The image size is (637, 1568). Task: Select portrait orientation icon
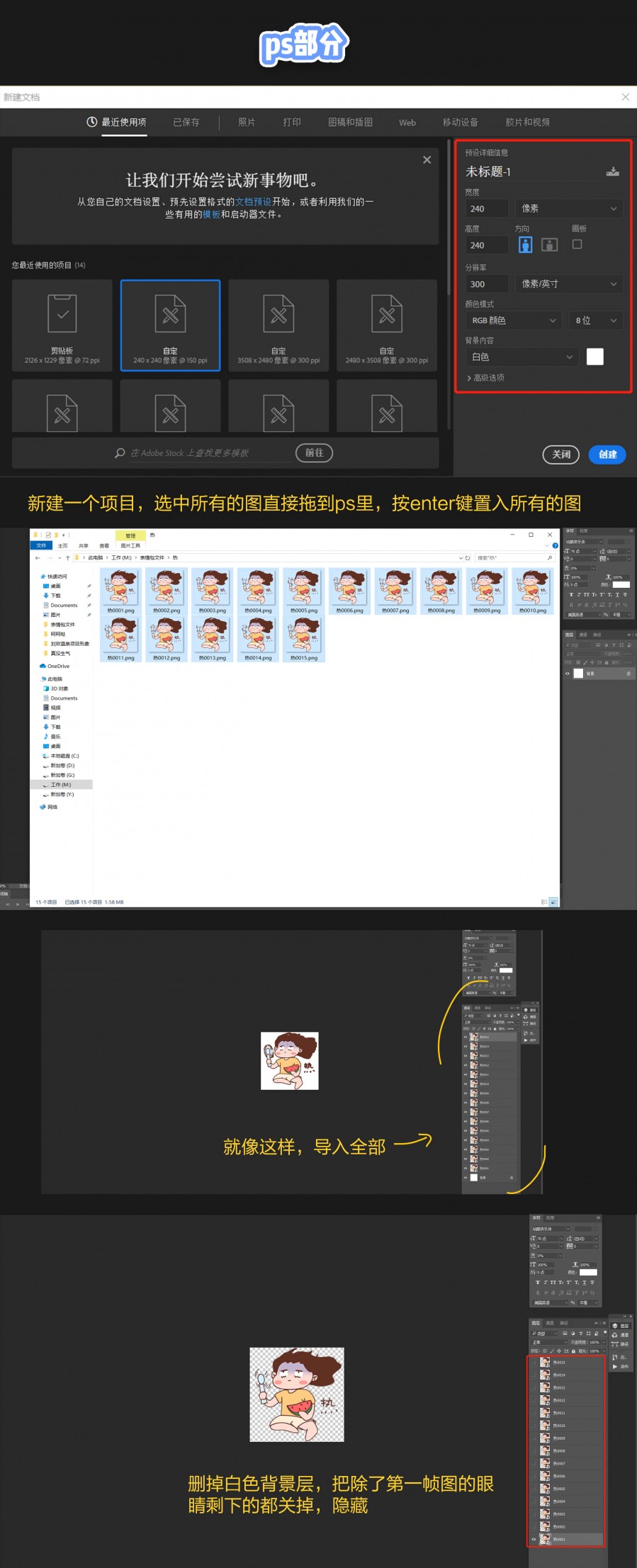[525, 245]
